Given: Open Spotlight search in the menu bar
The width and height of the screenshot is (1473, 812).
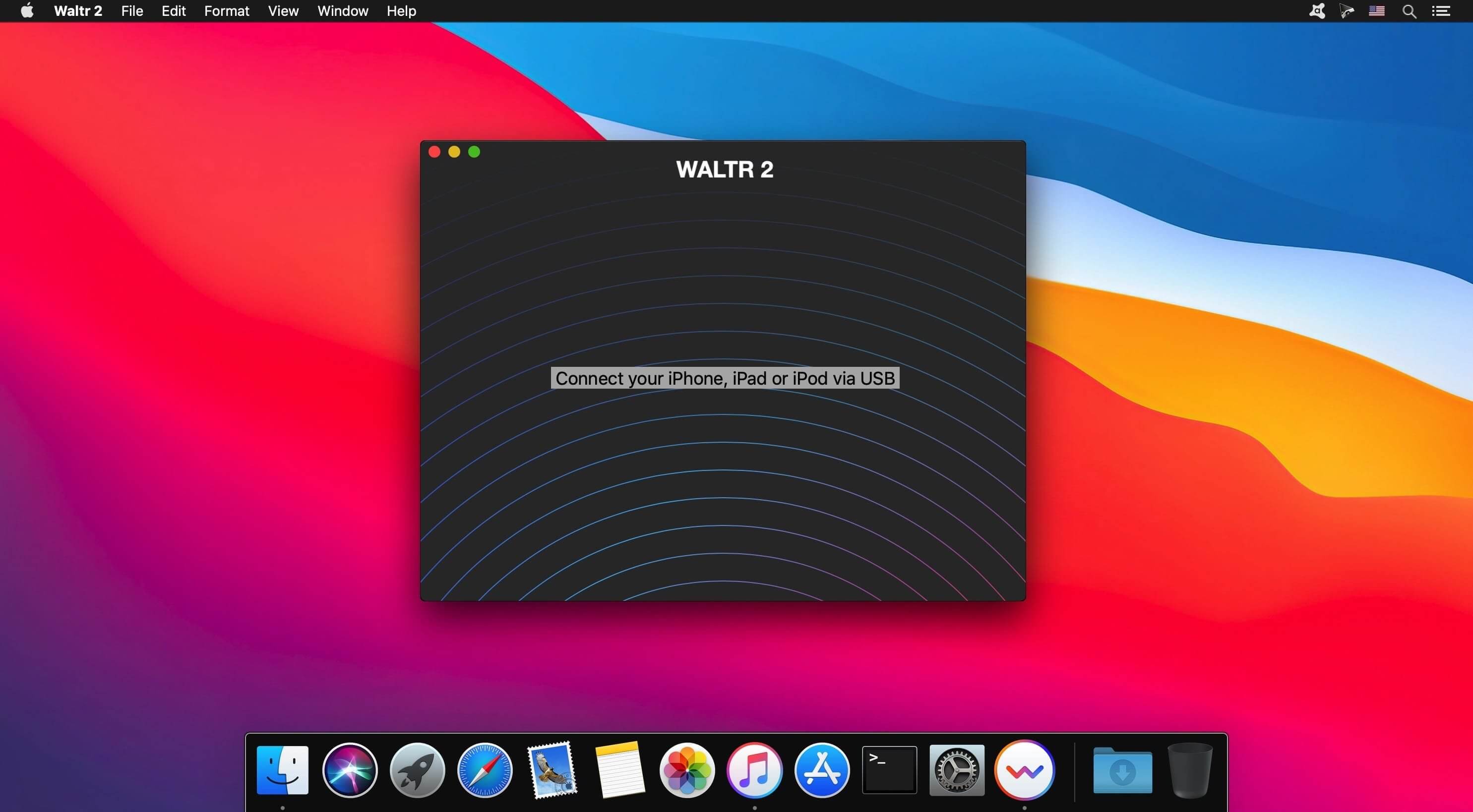Looking at the screenshot, I should pyautogui.click(x=1409, y=11).
